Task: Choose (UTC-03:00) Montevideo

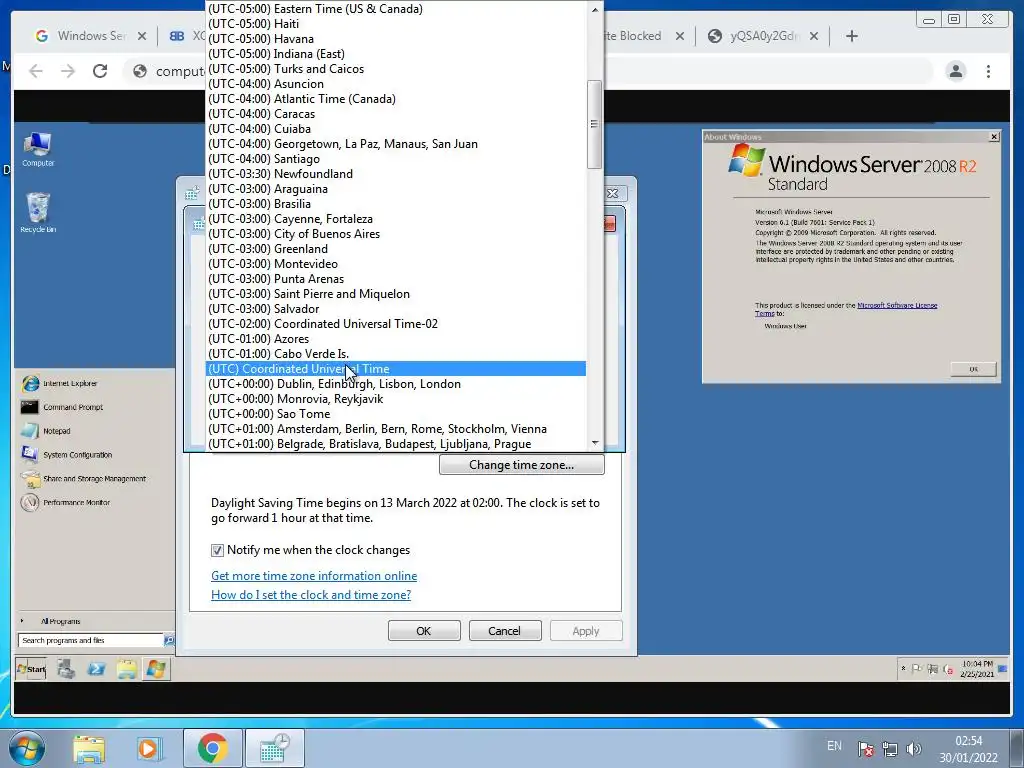Action: click(396, 264)
